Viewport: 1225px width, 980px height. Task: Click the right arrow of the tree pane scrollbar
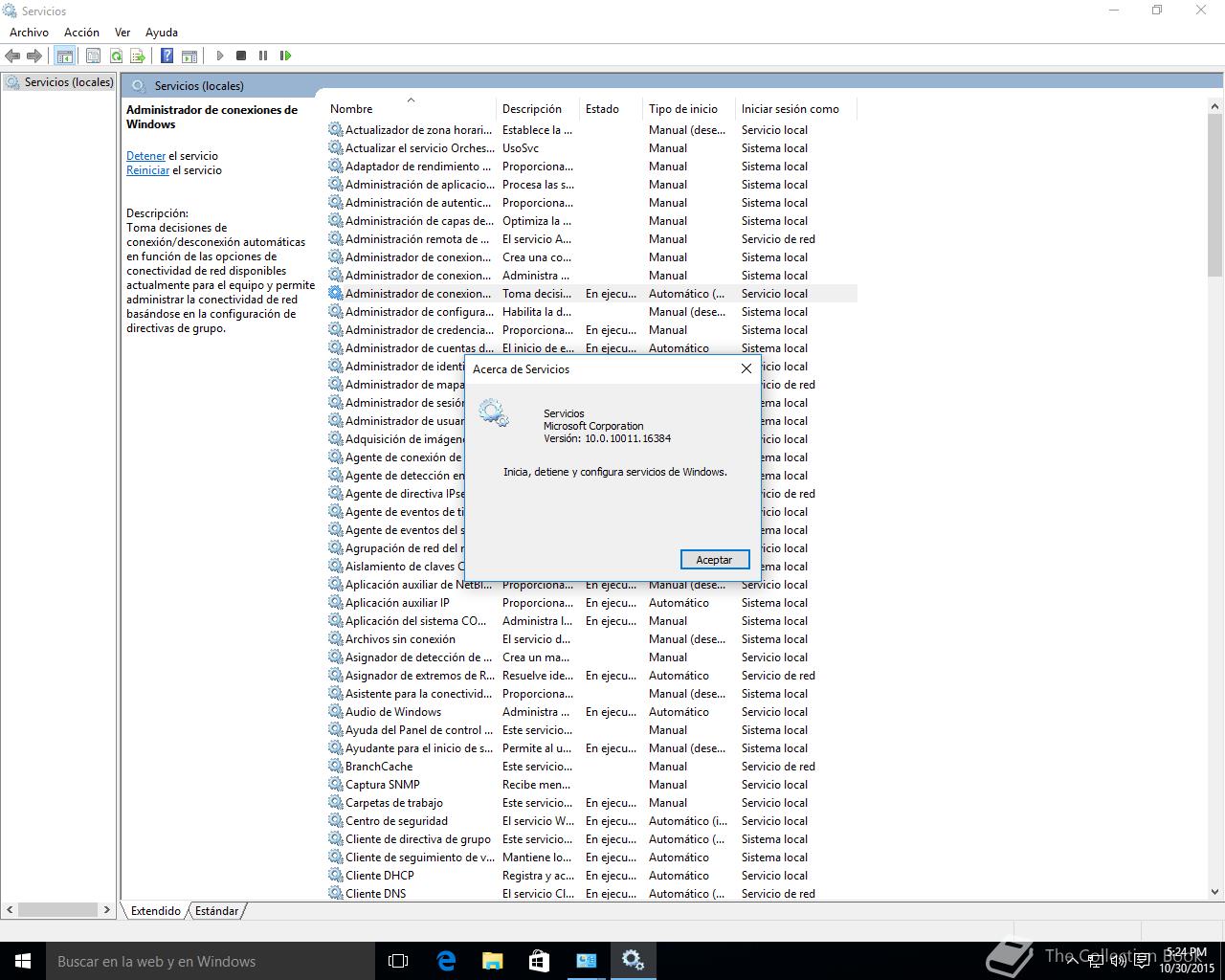click(x=106, y=910)
